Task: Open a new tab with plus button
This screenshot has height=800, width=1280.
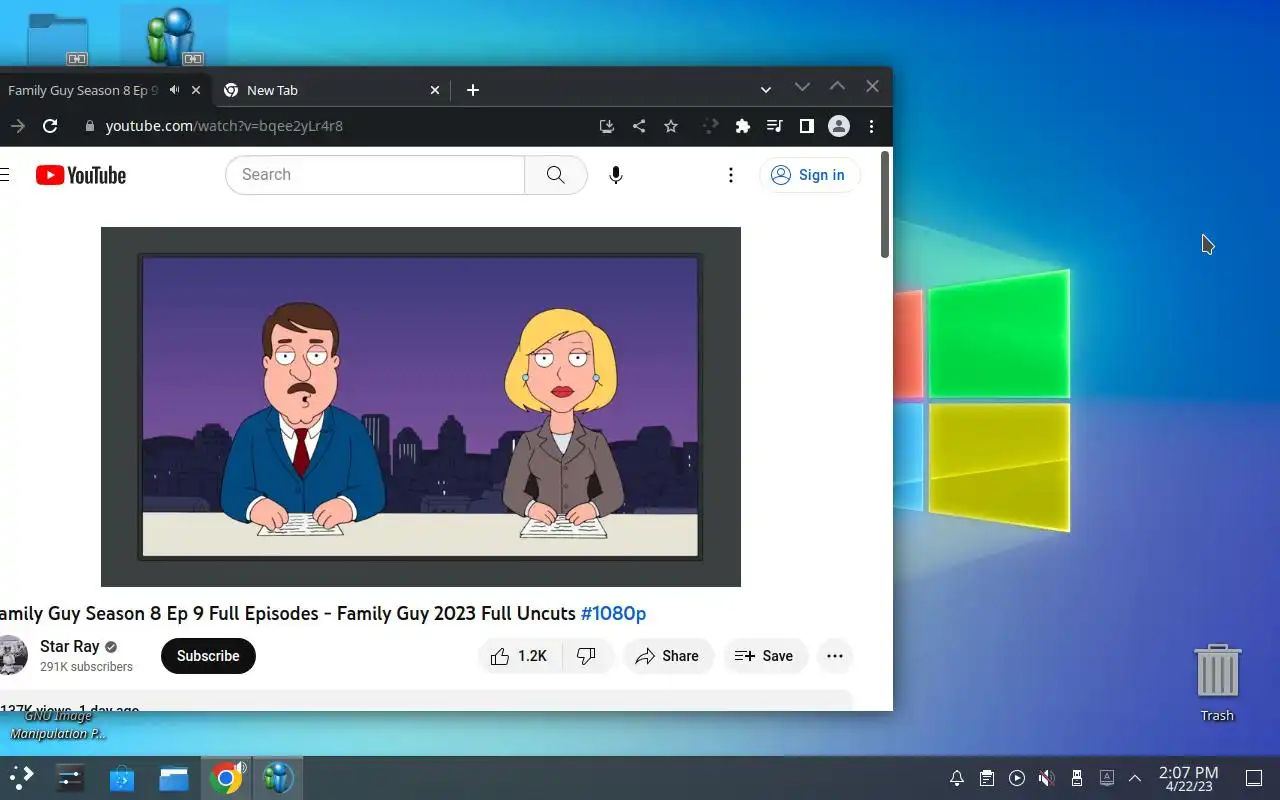Action: pyautogui.click(x=473, y=90)
